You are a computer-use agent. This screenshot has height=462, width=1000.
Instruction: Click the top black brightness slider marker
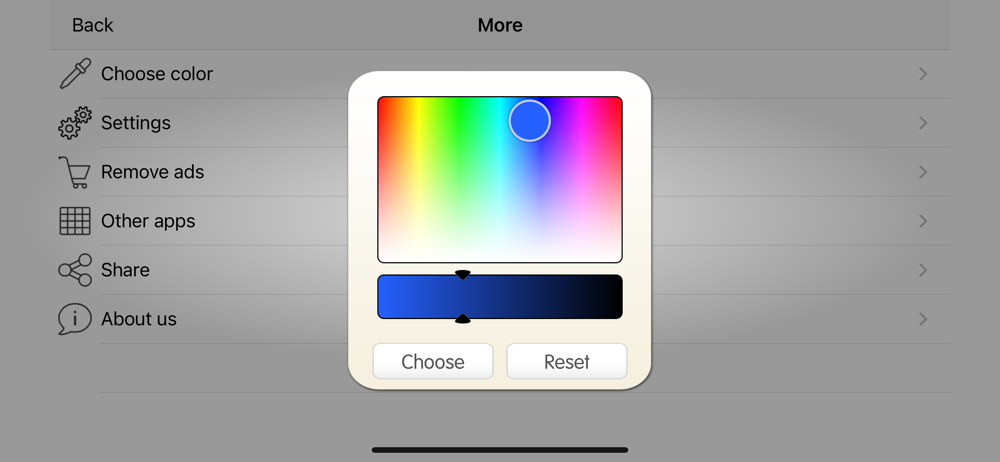coord(463,274)
